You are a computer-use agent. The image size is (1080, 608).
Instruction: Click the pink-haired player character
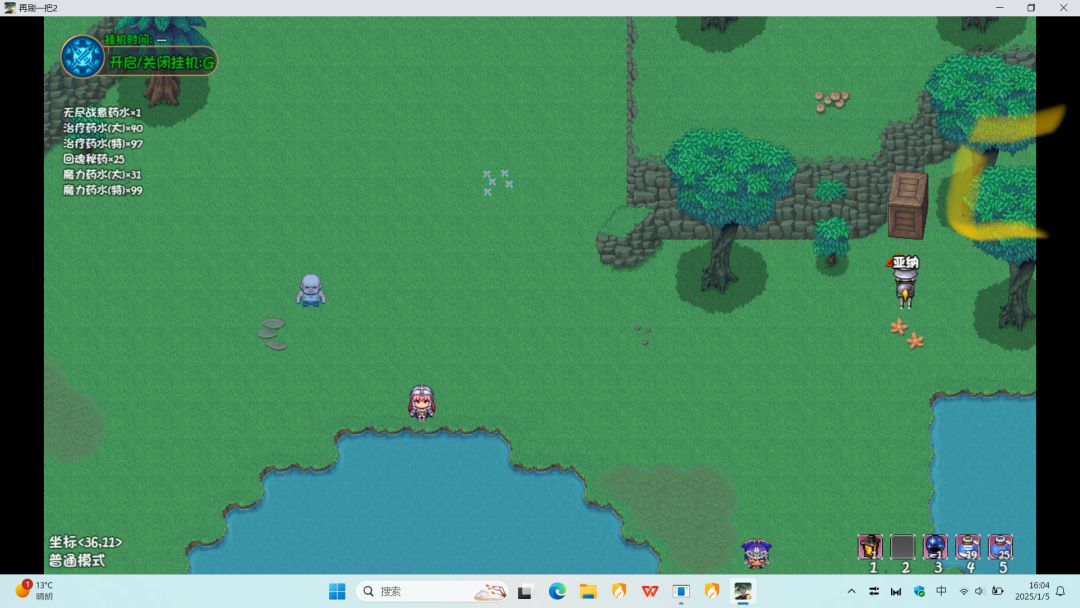coord(422,402)
